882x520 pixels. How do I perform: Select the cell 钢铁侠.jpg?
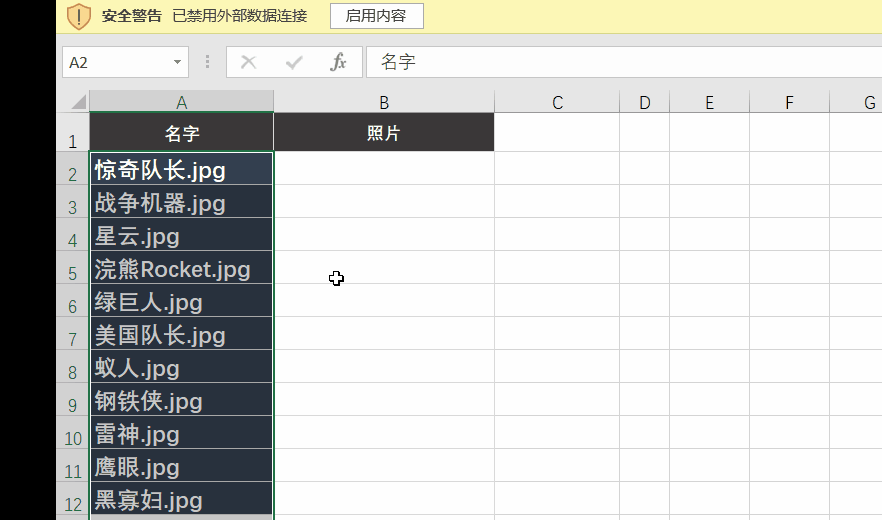point(181,400)
